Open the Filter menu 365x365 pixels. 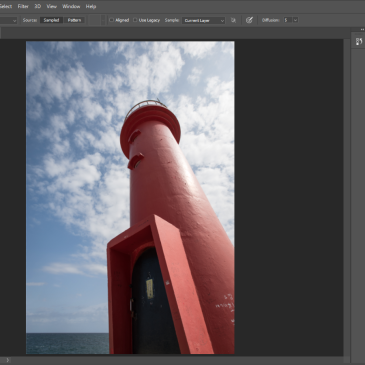[x=23, y=6]
